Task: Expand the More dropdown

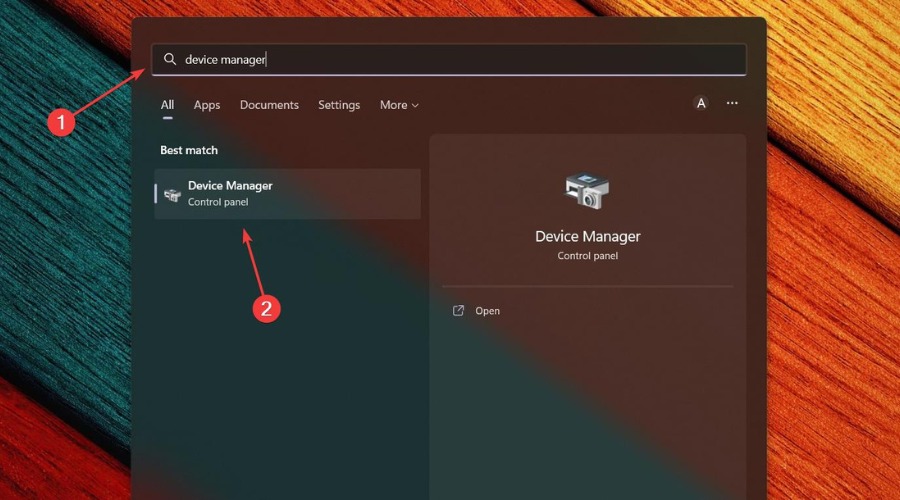Action: [x=399, y=105]
